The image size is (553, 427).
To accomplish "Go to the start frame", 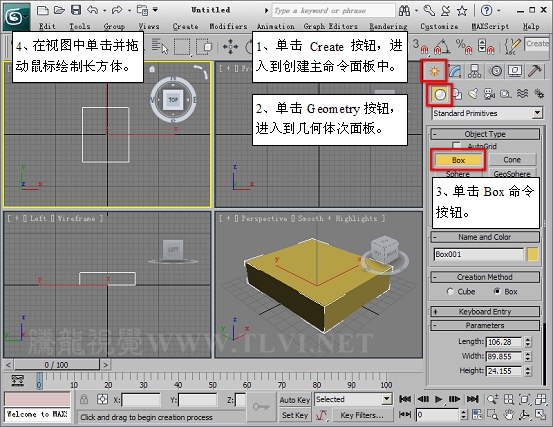I will 405,399.
